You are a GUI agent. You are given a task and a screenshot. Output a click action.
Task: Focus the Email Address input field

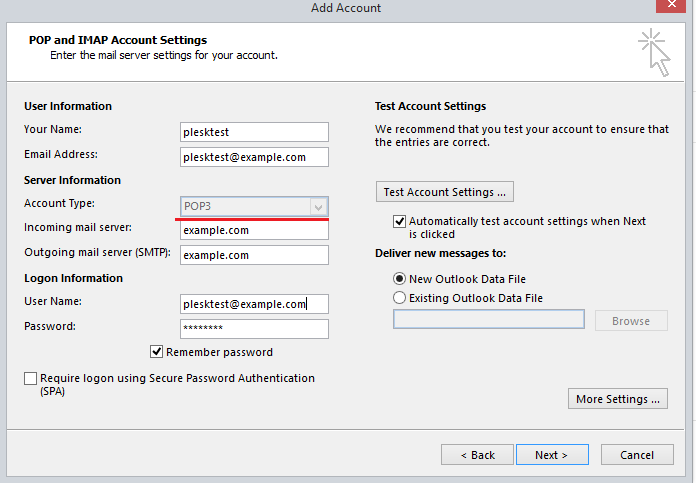click(254, 157)
